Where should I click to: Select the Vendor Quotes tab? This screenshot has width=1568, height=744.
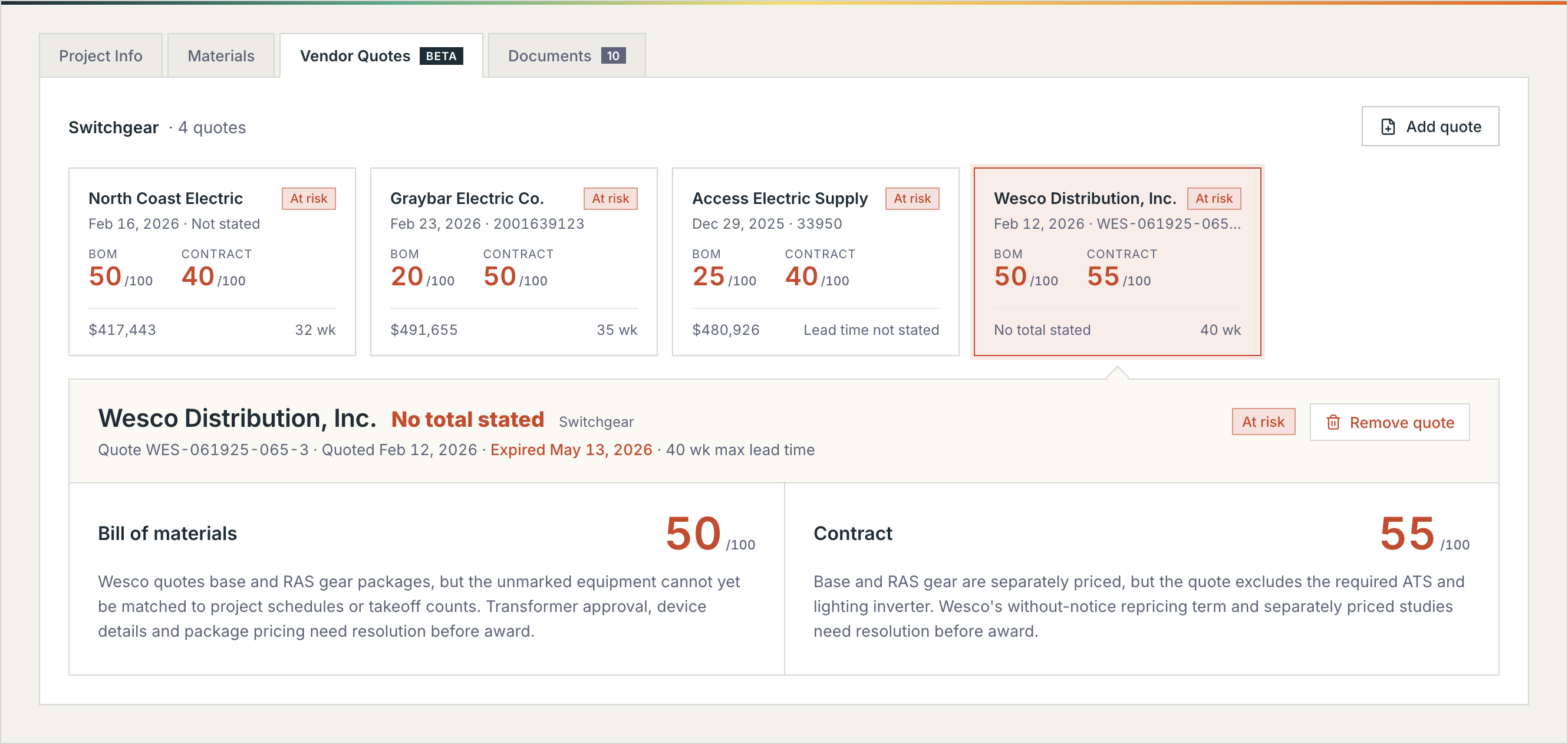click(x=381, y=55)
